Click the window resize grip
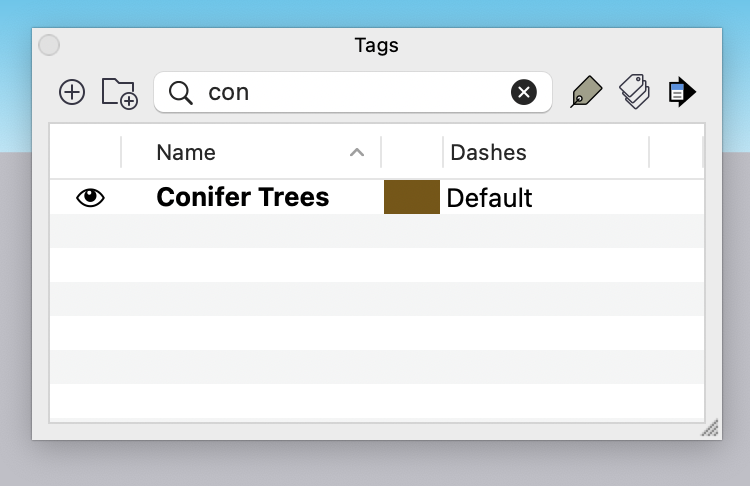The image size is (750, 486). 711,428
